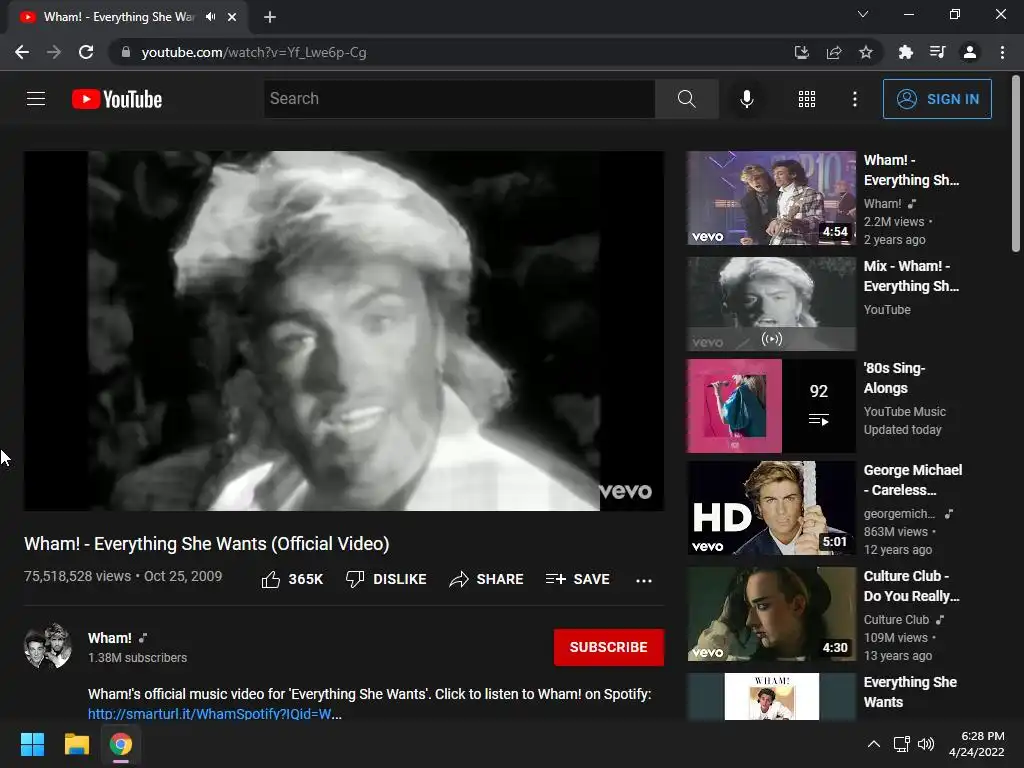
Task: Dislike the video
Action: click(386, 579)
